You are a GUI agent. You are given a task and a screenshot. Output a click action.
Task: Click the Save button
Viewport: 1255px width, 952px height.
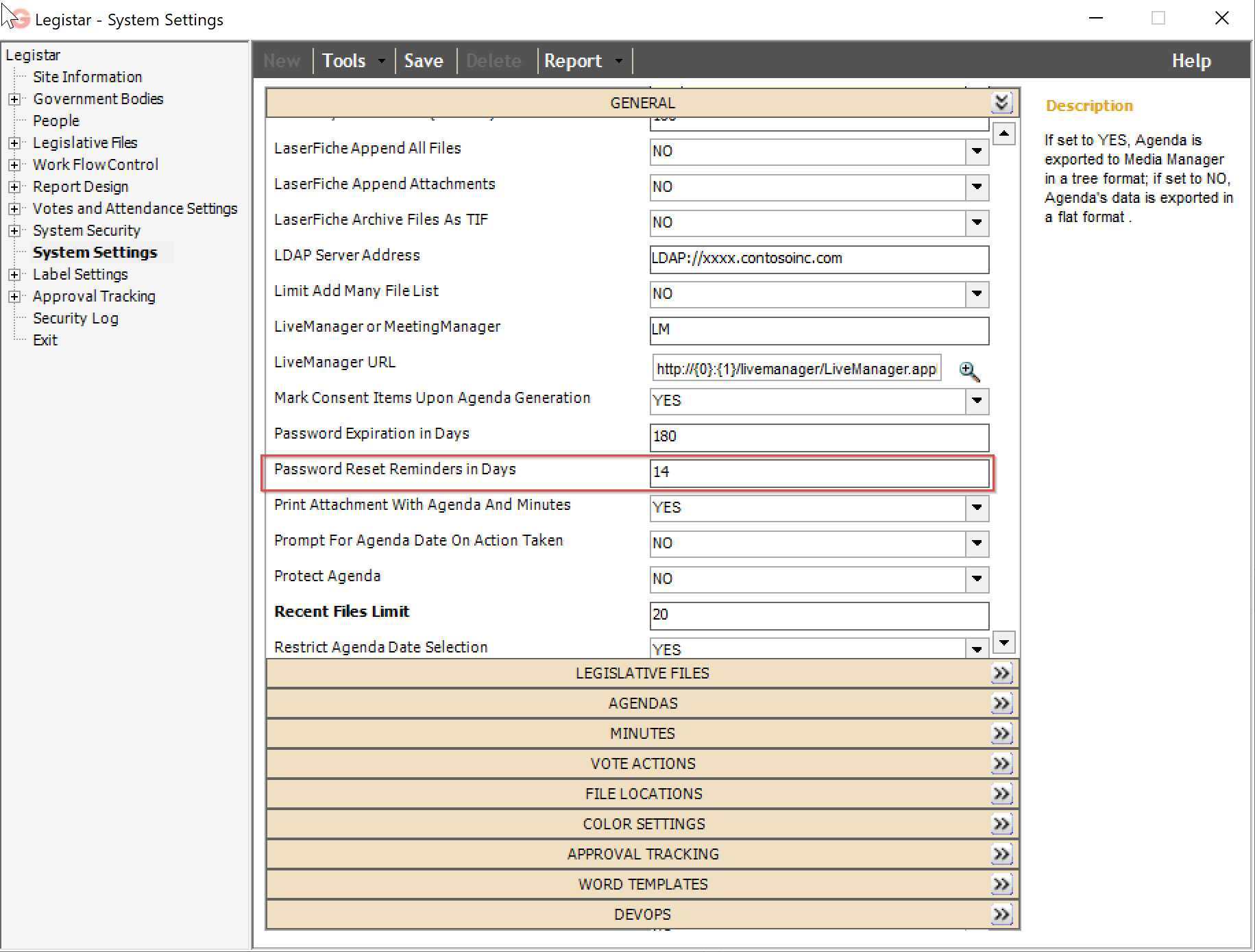[x=424, y=60]
